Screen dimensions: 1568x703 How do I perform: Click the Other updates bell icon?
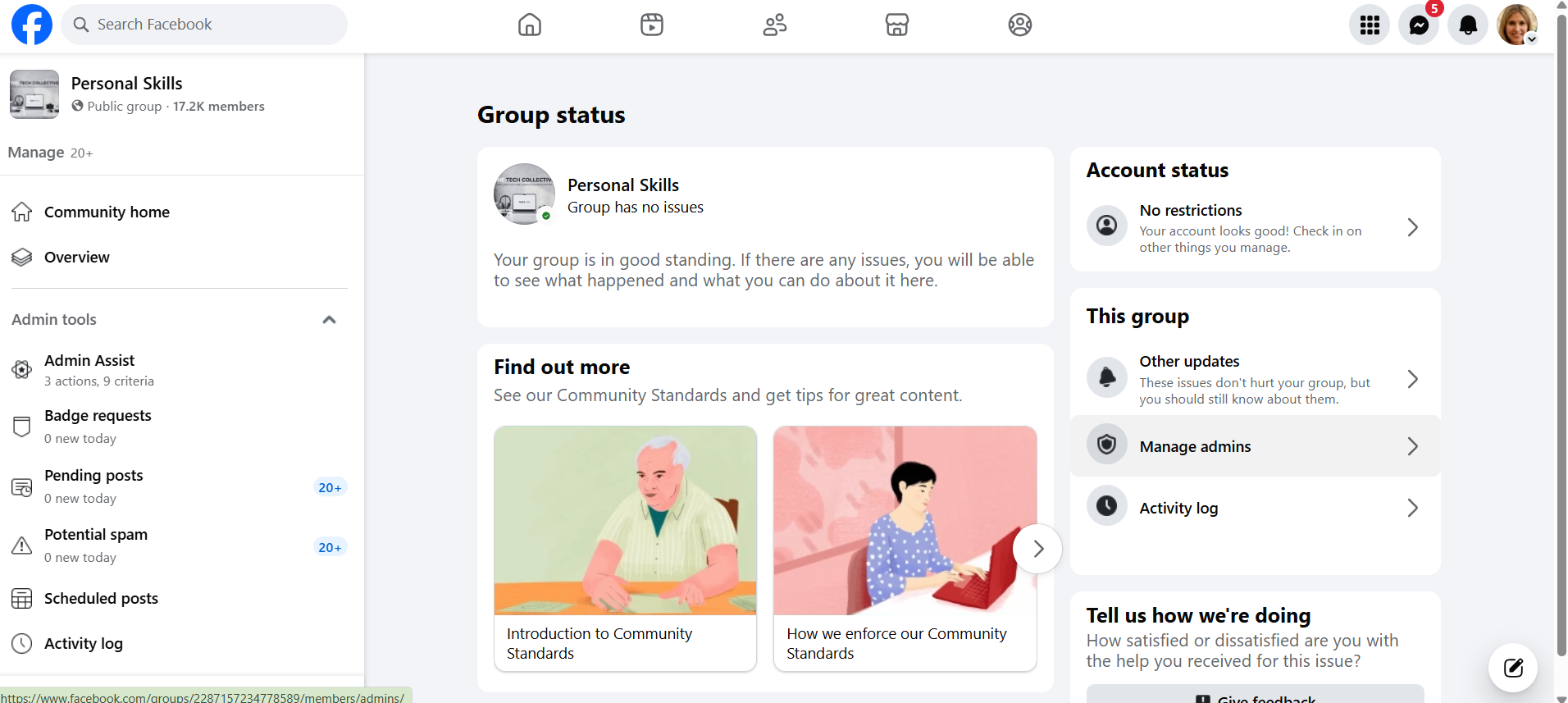(x=1107, y=377)
